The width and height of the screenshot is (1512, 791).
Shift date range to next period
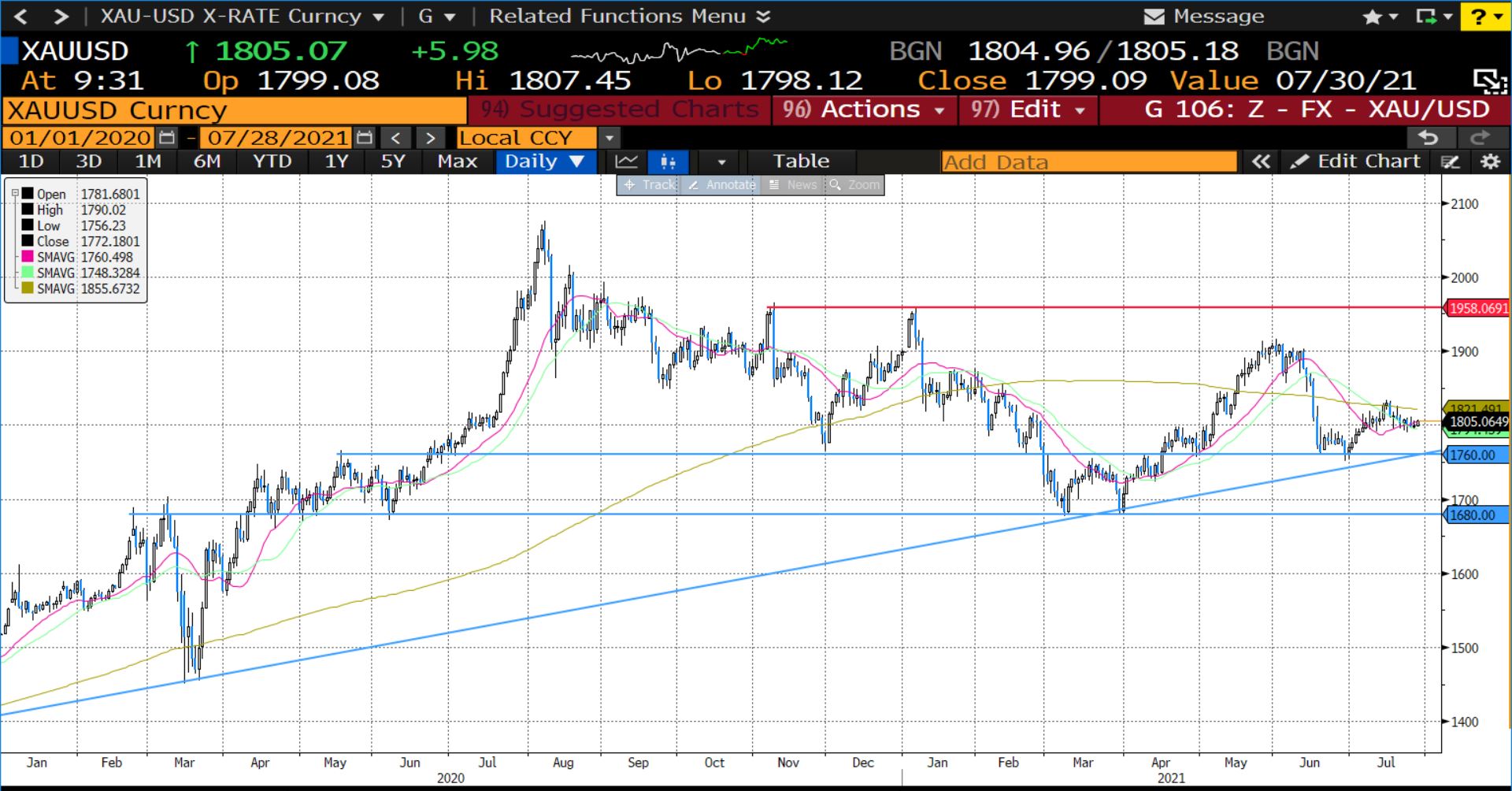point(430,138)
